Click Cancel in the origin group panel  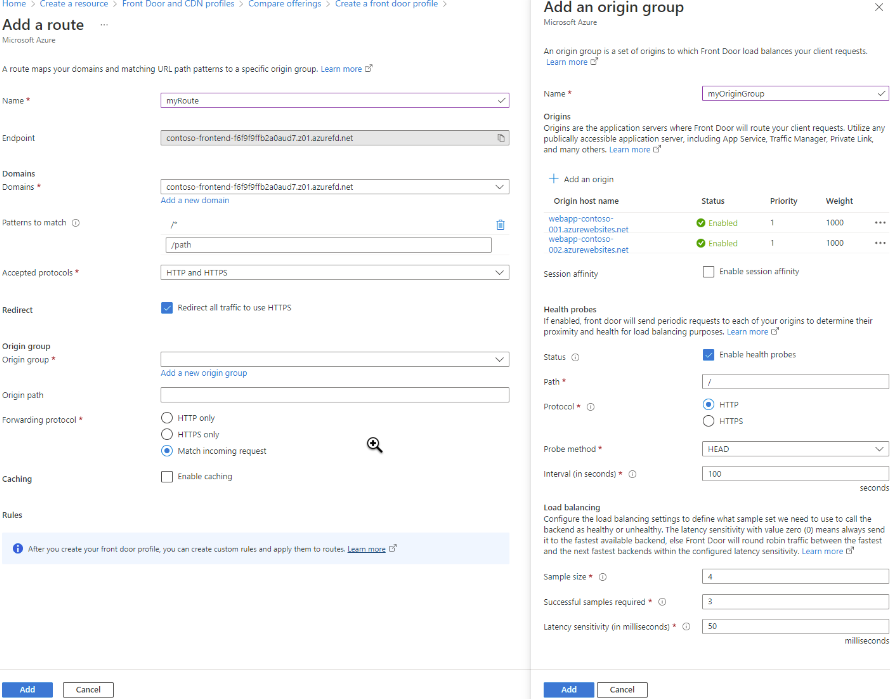(x=622, y=690)
